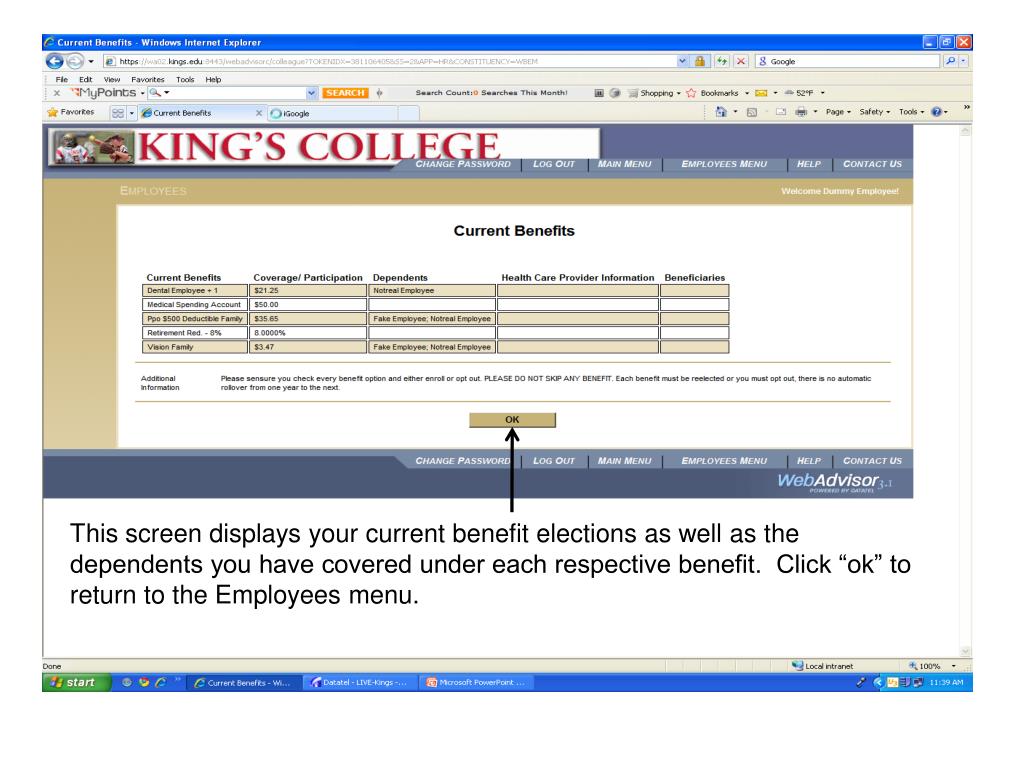Click the Bookmarks star icon on MyPoints toolbar
The width and height of the screenshot is (1024, 768).
click(x=691, y=93)
